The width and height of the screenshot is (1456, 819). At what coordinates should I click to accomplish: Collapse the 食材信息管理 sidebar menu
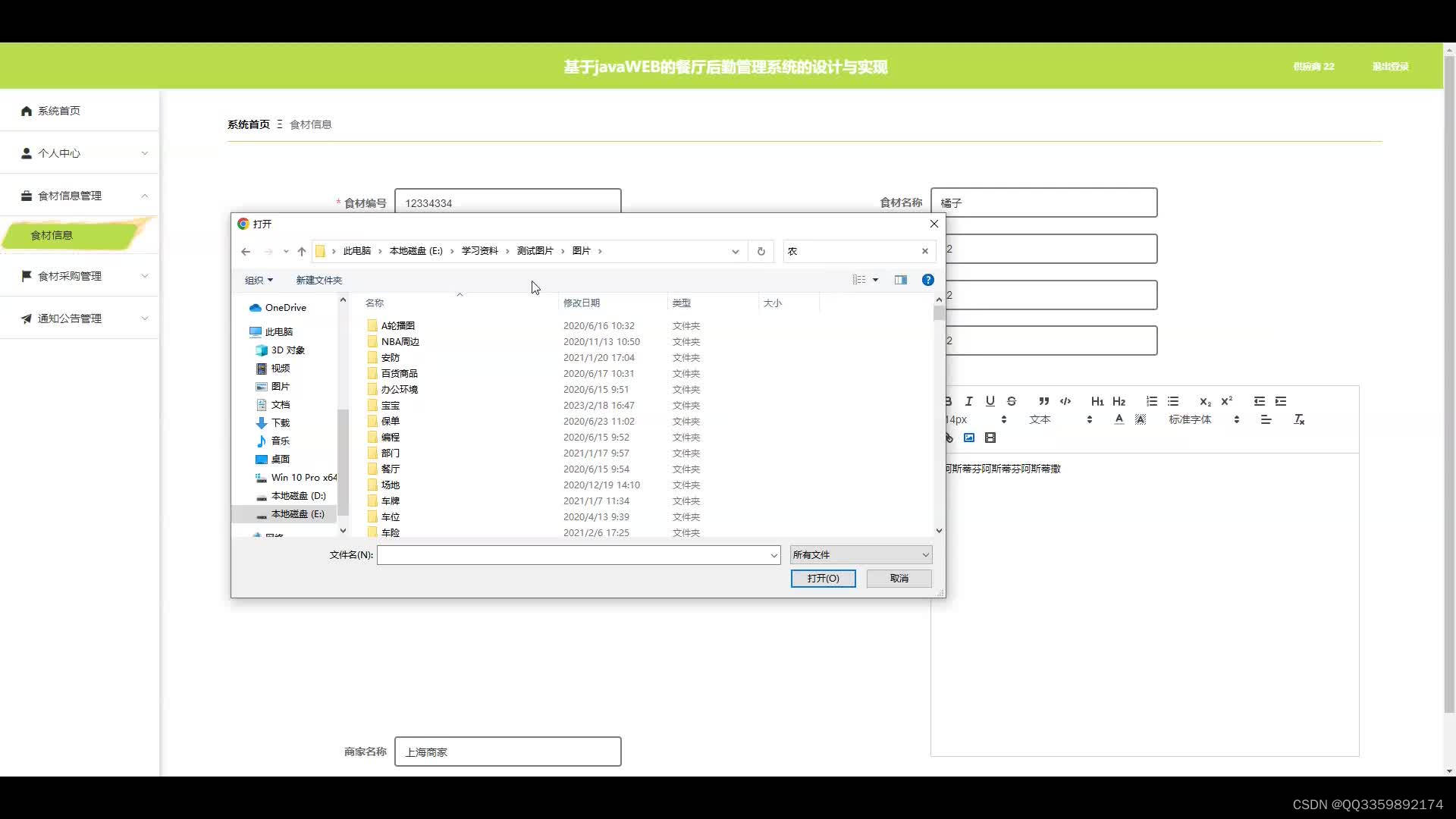[80, 196]
